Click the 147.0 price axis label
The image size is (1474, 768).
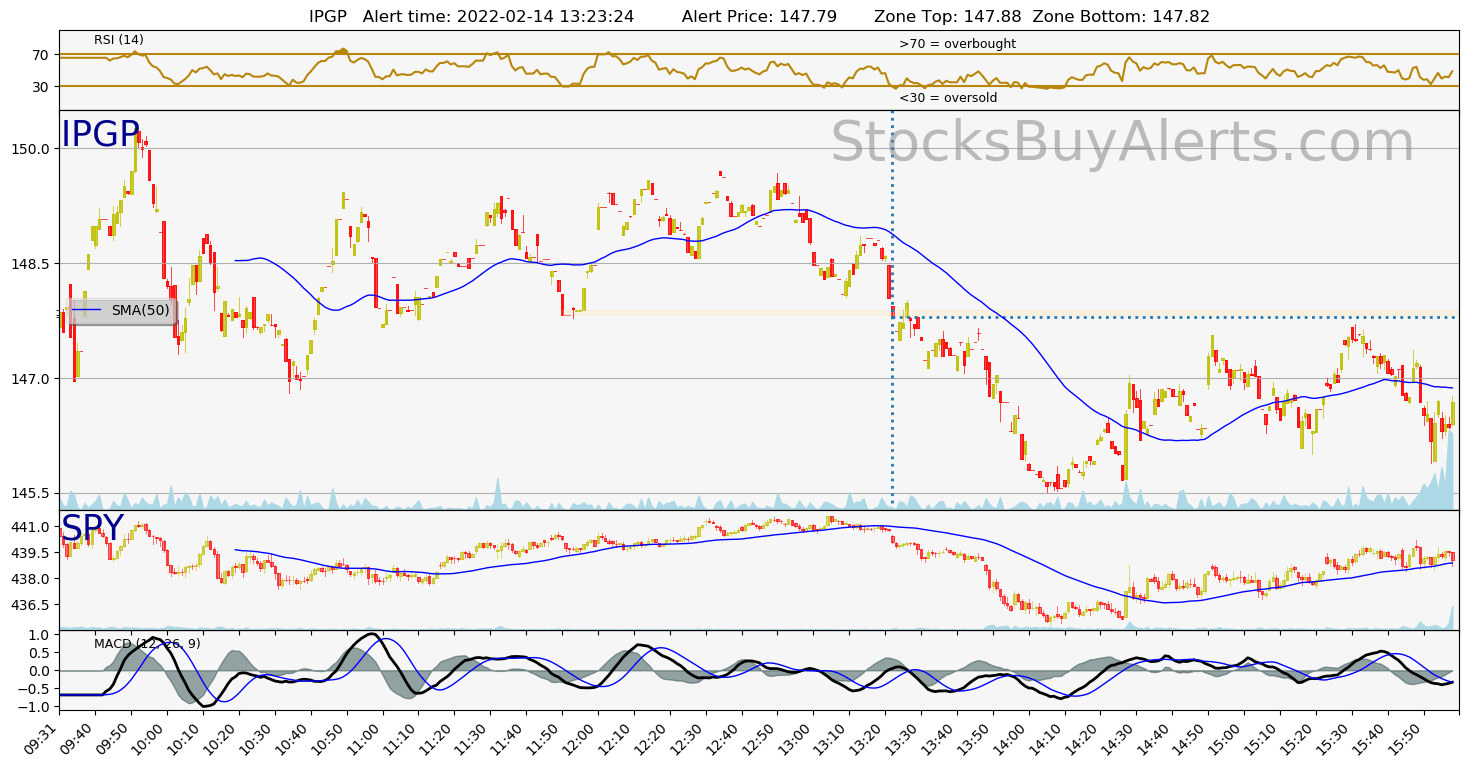33,379
